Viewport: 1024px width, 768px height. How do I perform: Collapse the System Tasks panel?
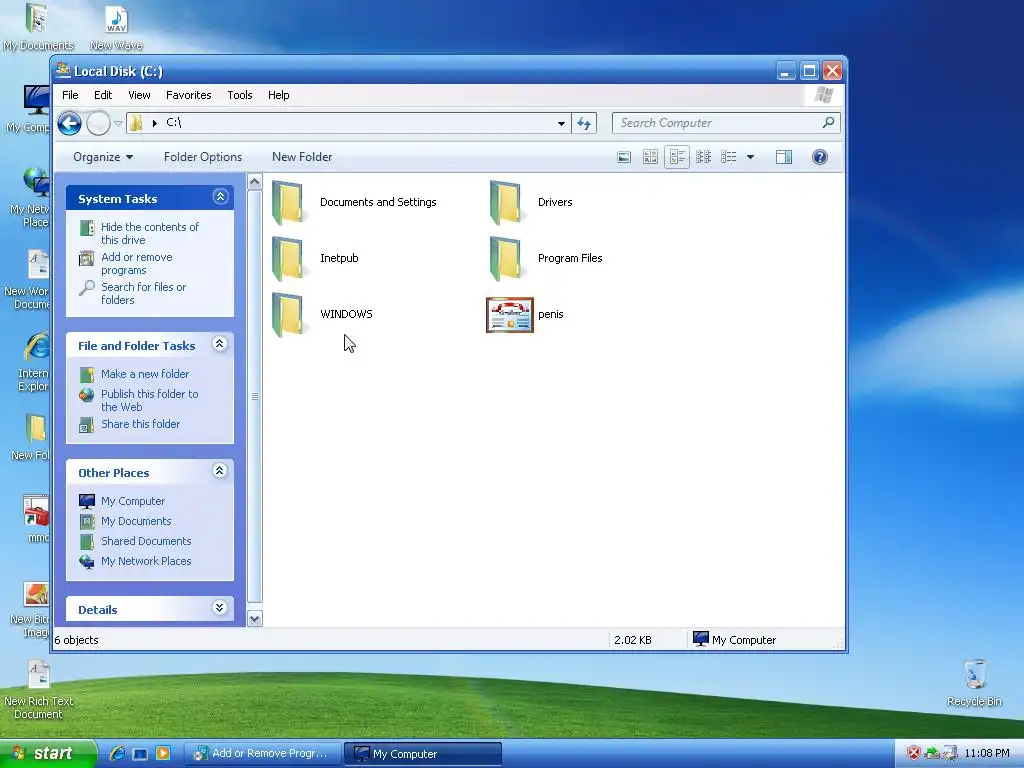point(220,197)
